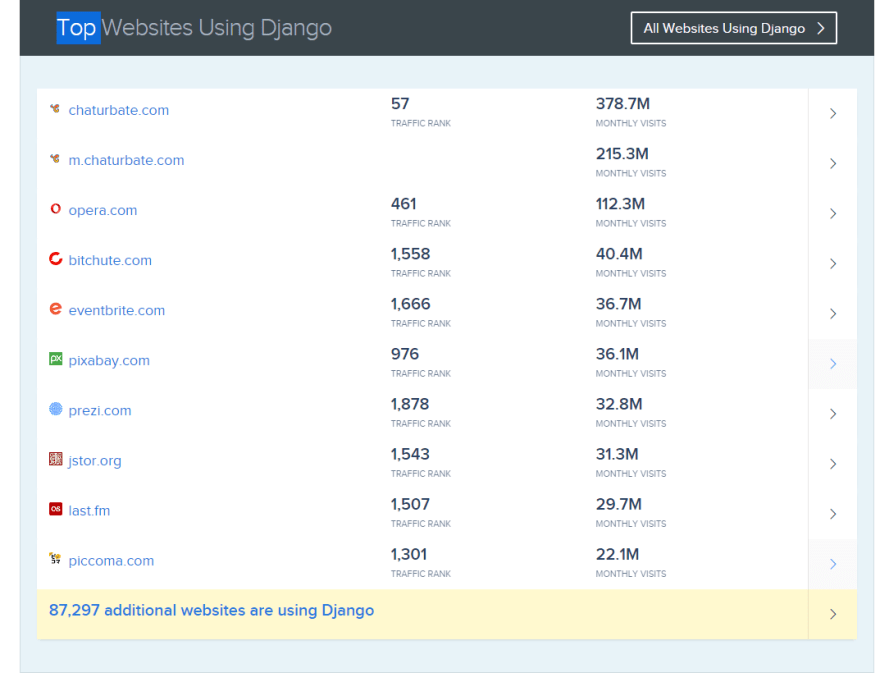
Task: Click chevron on additional websites yellow row
Action: pos(833,614)
